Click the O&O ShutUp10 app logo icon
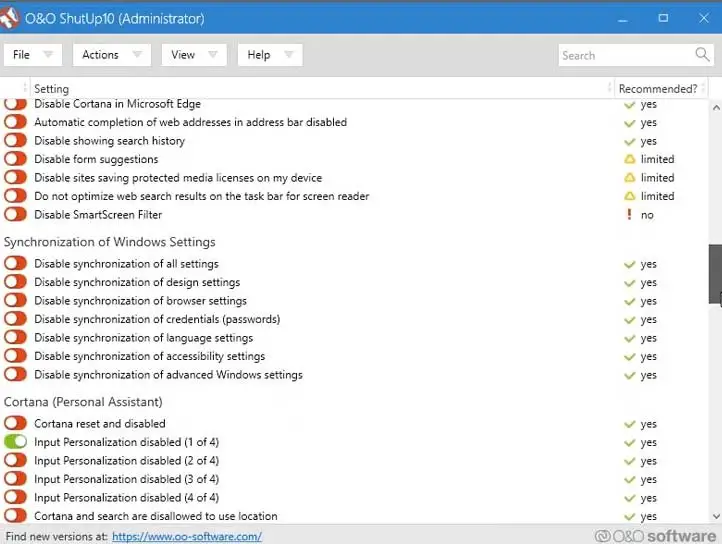This screenshot has height=544, width=722. tap(13, 18)
